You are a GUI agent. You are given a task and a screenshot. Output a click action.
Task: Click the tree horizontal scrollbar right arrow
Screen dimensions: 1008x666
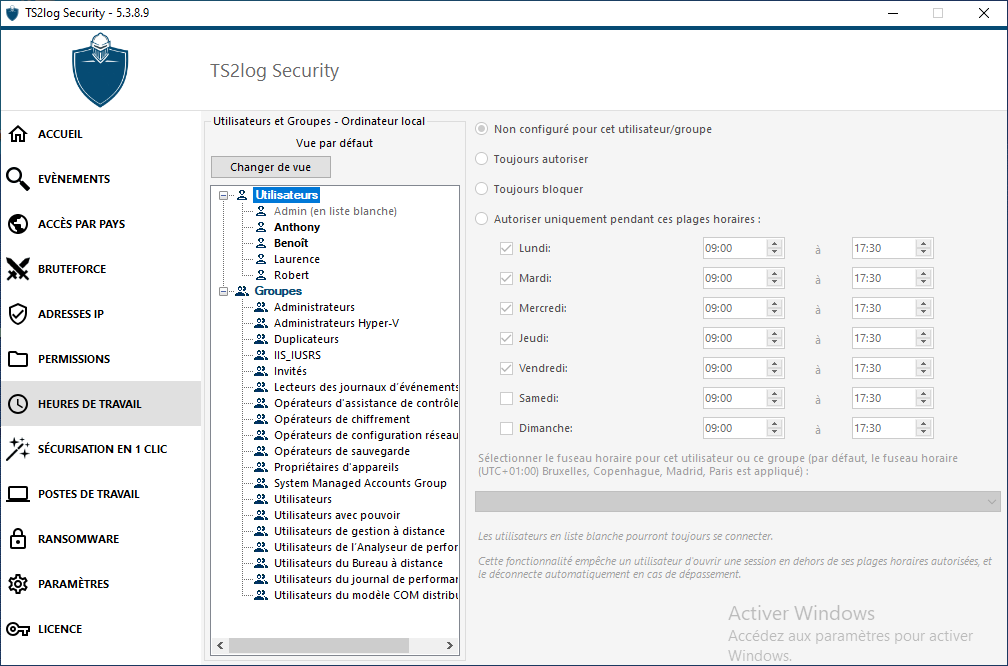pos(449,645)
